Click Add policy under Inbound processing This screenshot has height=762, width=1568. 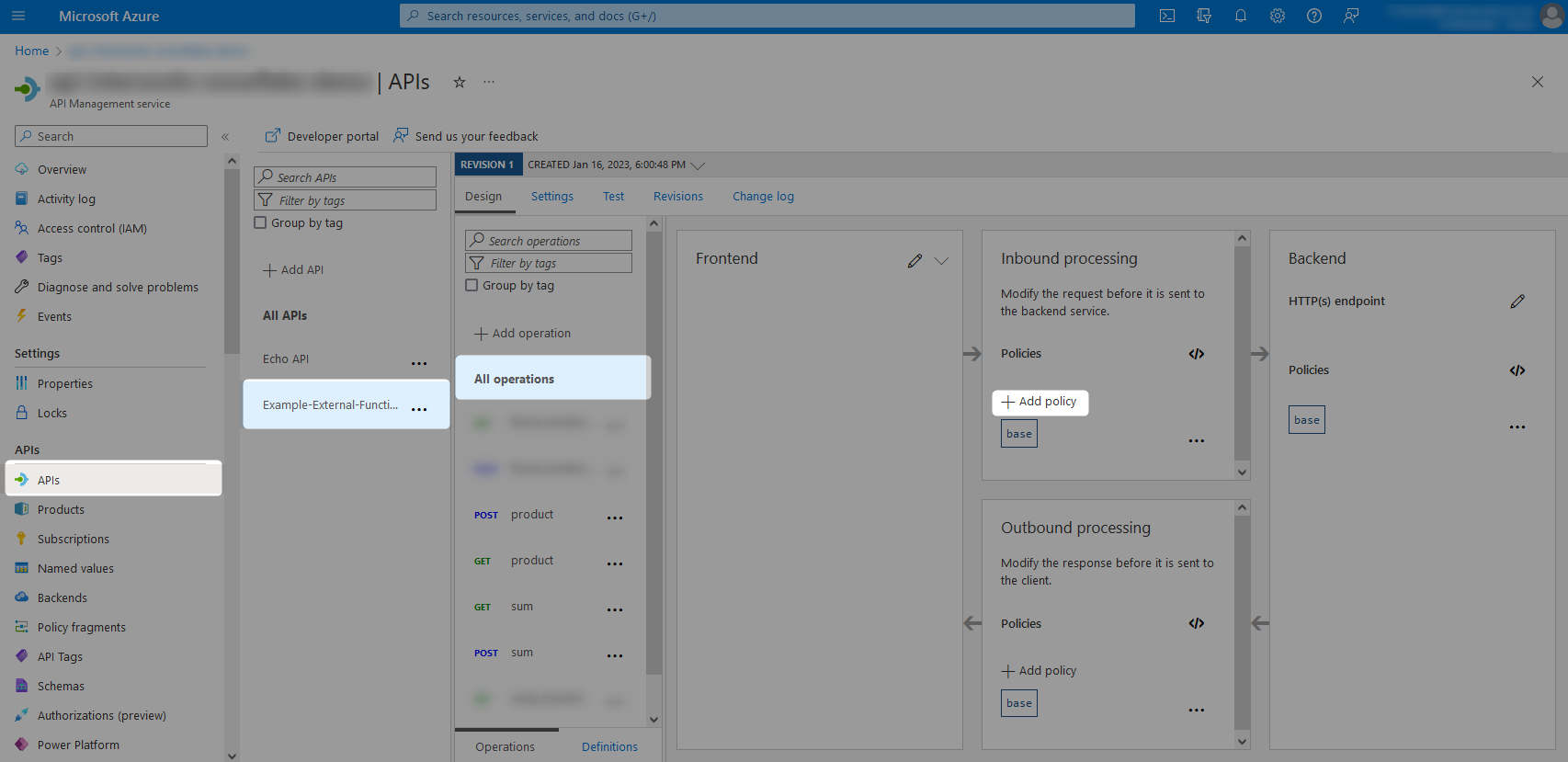click(1040, 402)
